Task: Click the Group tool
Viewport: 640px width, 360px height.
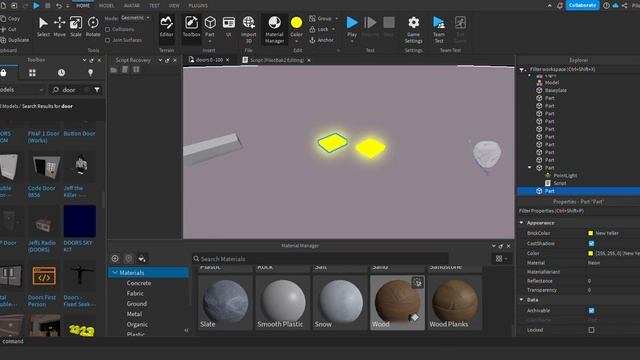Action: click(320, 18)
